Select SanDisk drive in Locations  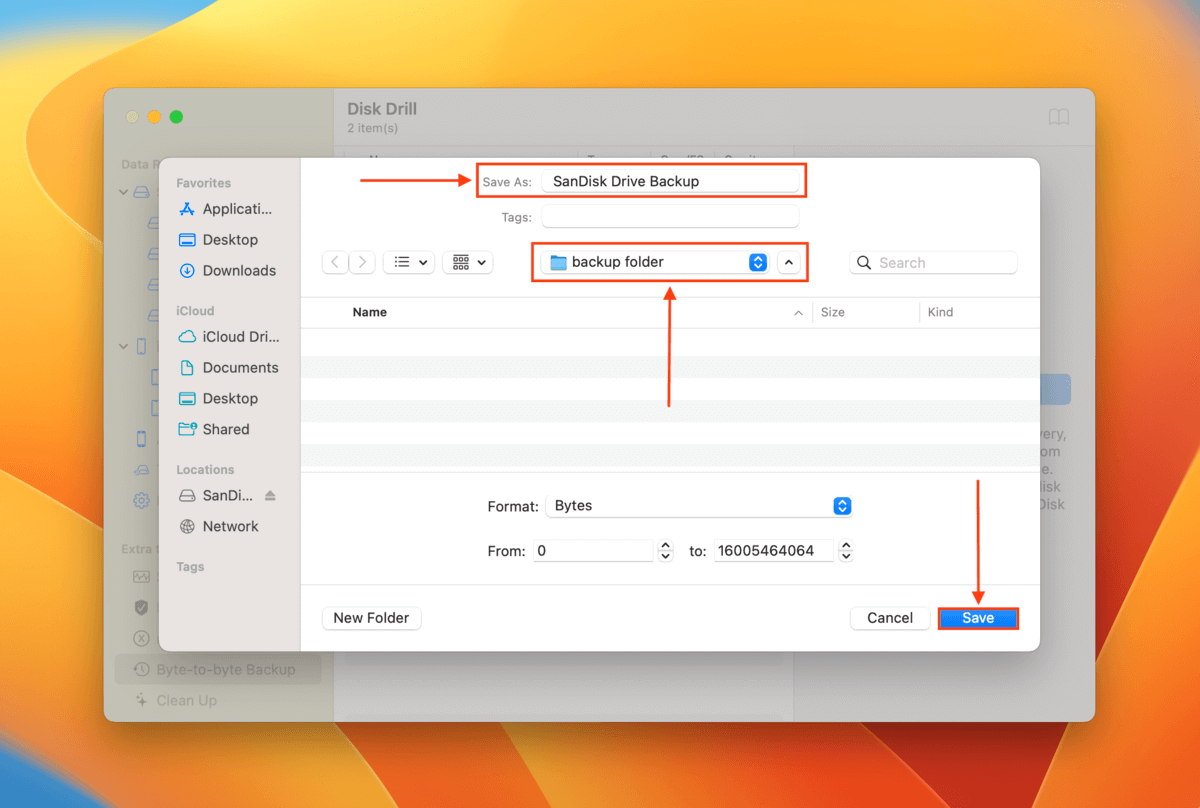[226, 495]
